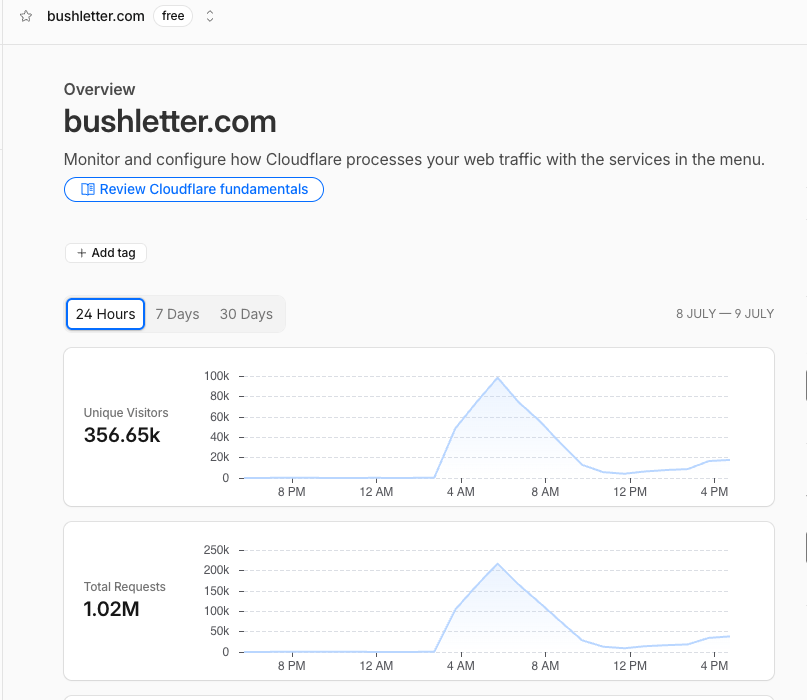This screenshot has height=700, width=807.
Task: Click the 356.65k visitors value
Action: (x=122, y=435)
